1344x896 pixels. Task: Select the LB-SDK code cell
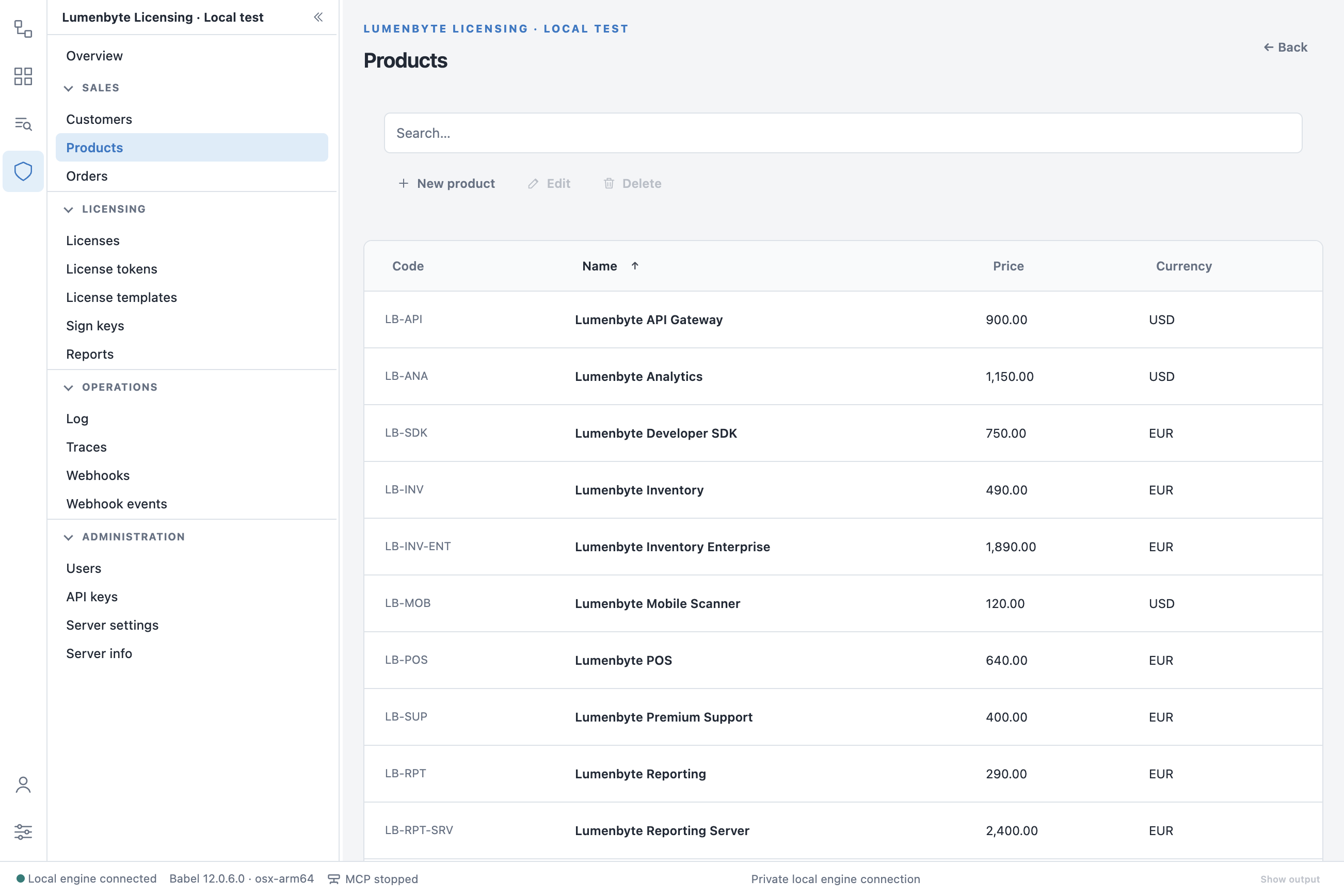coord(406,433)
